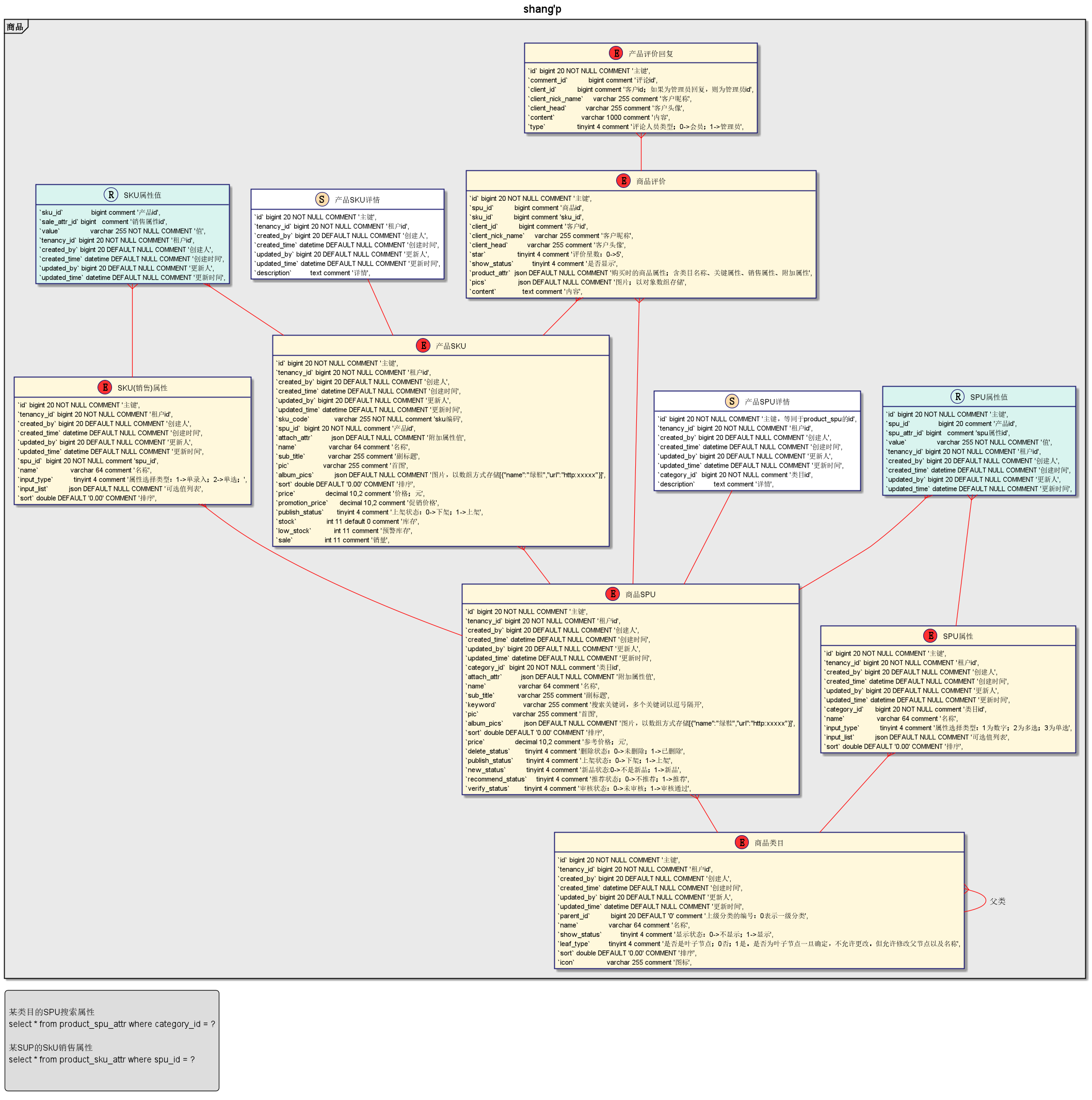Click the red E icon of SKU(销售)属性

[x=105, y=387]
